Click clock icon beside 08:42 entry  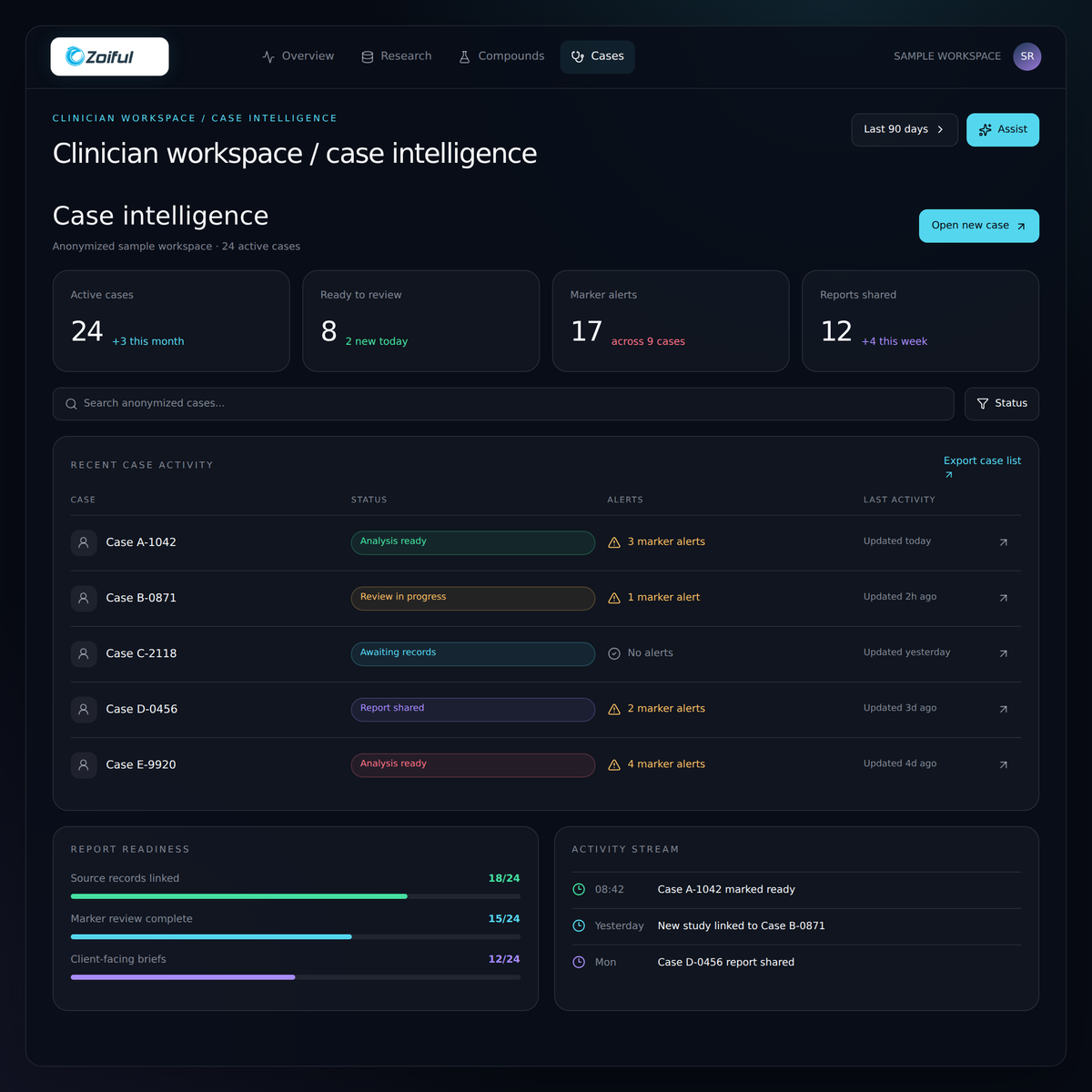click(579, 890)
